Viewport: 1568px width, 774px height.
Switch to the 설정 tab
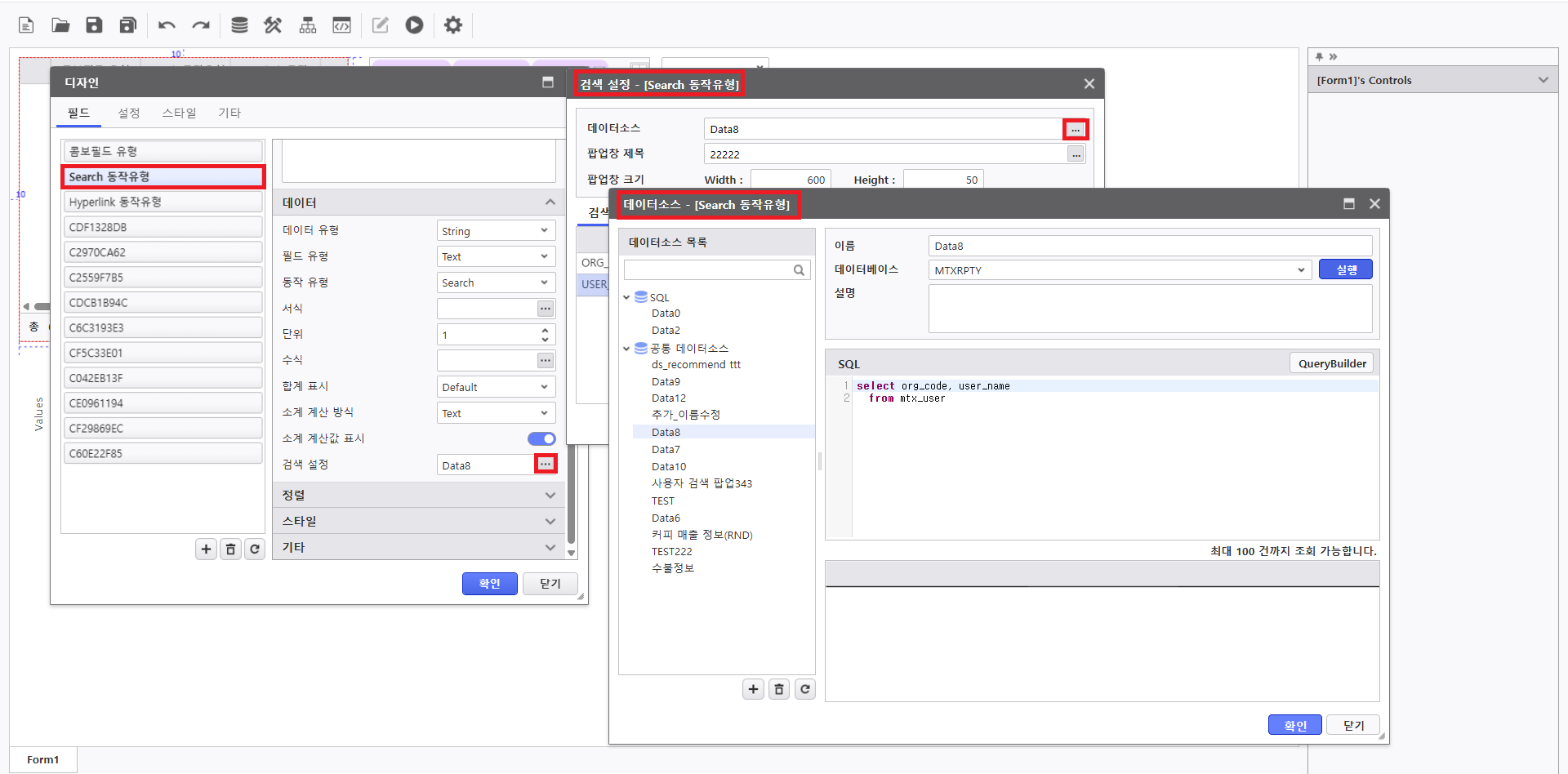(128, 113)
